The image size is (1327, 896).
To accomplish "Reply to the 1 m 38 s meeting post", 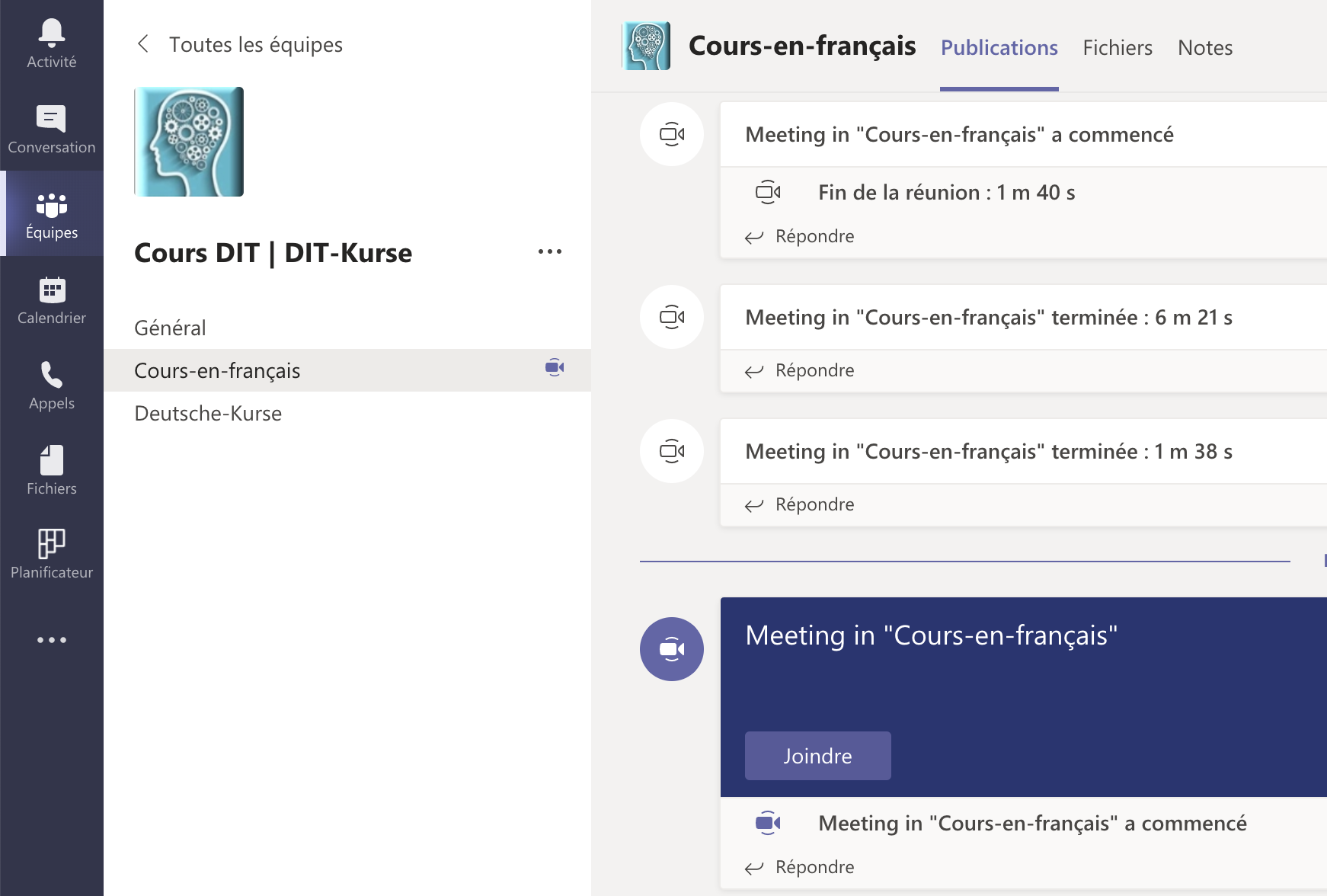I will [800, 504].
